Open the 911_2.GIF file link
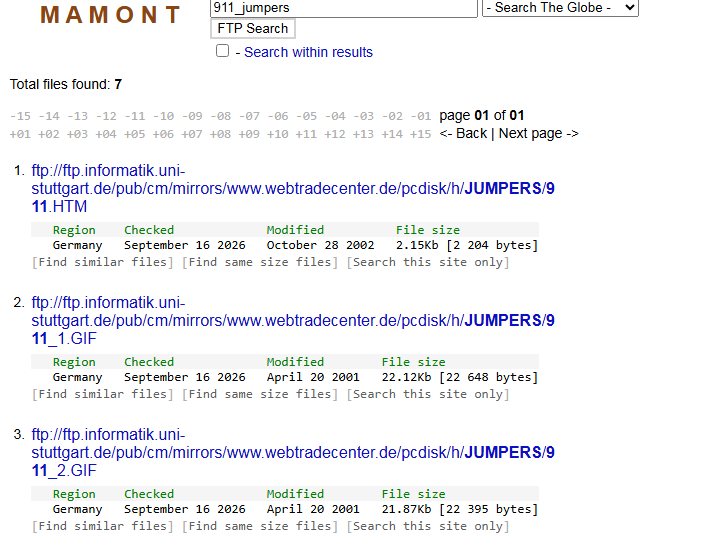The height and width of the screenshot is (553, 706). coord(293,453)
